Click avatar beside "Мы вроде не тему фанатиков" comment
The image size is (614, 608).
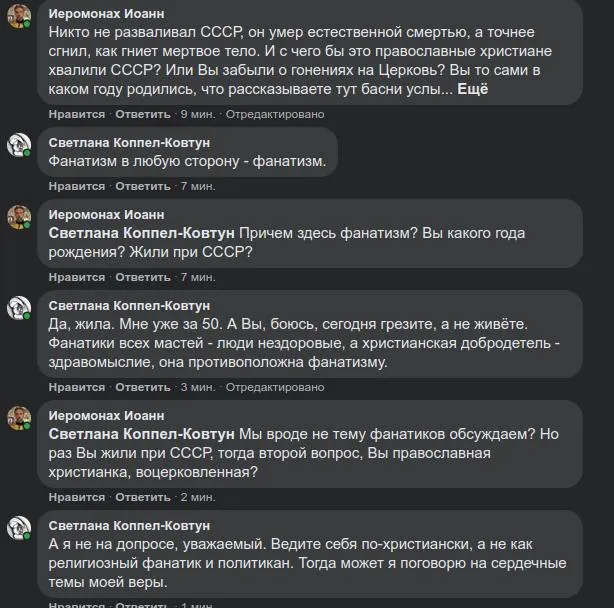19,419
